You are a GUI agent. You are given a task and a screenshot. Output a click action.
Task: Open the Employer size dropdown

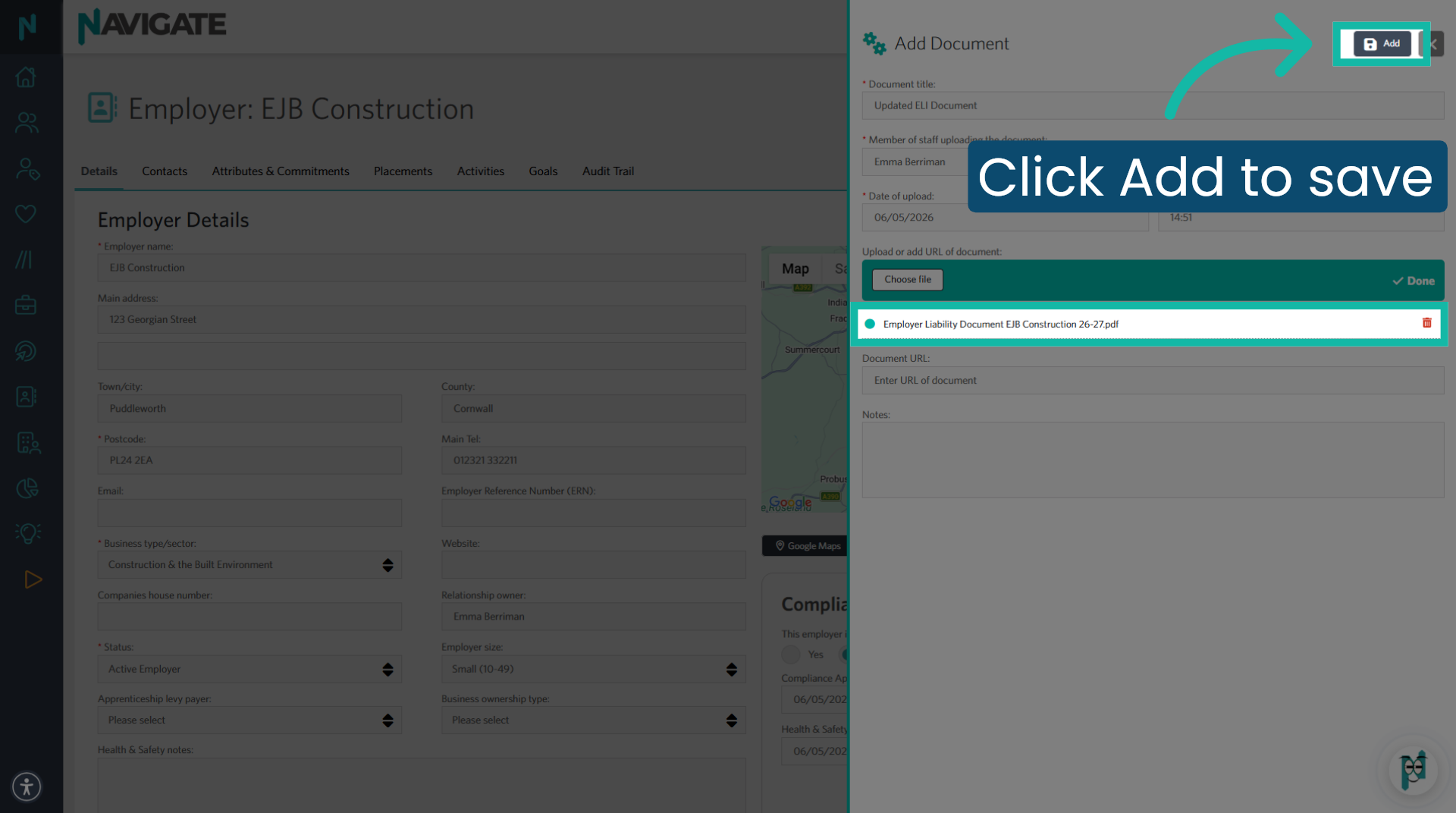click(x=594, y=669)
